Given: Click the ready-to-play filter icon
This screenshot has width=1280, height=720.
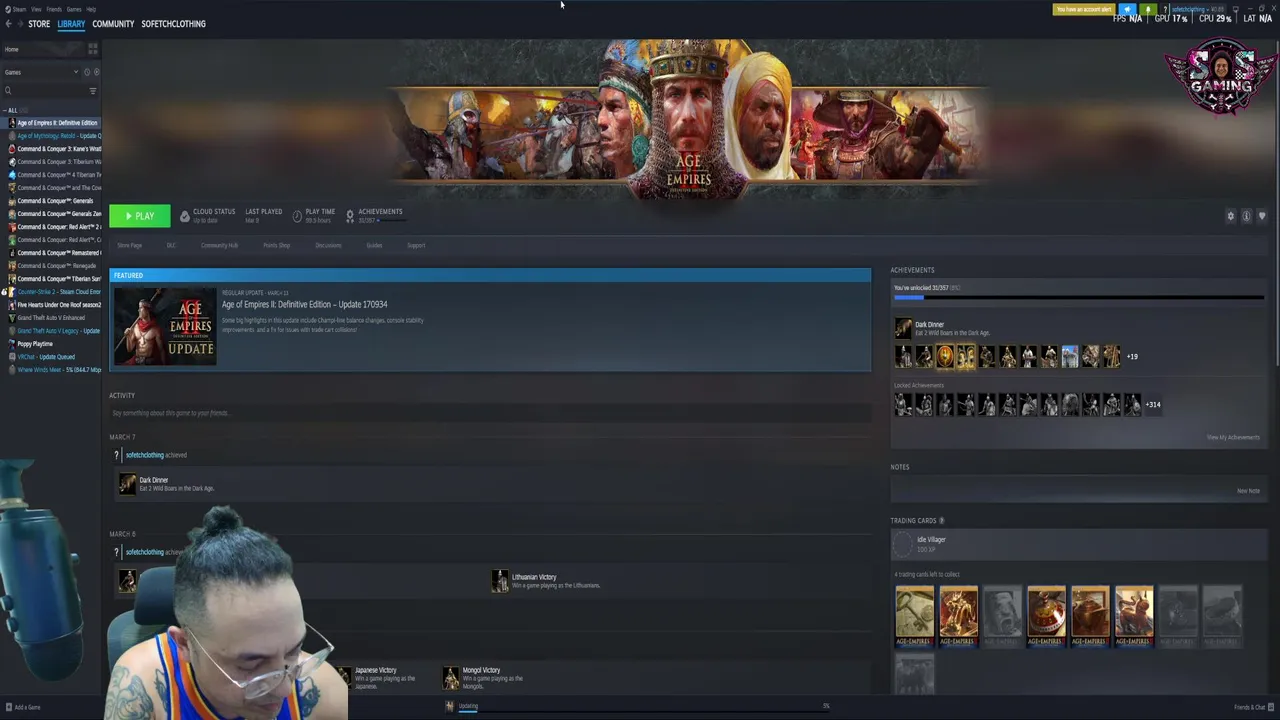Looking at the screenshot, I should pos(96,72).
